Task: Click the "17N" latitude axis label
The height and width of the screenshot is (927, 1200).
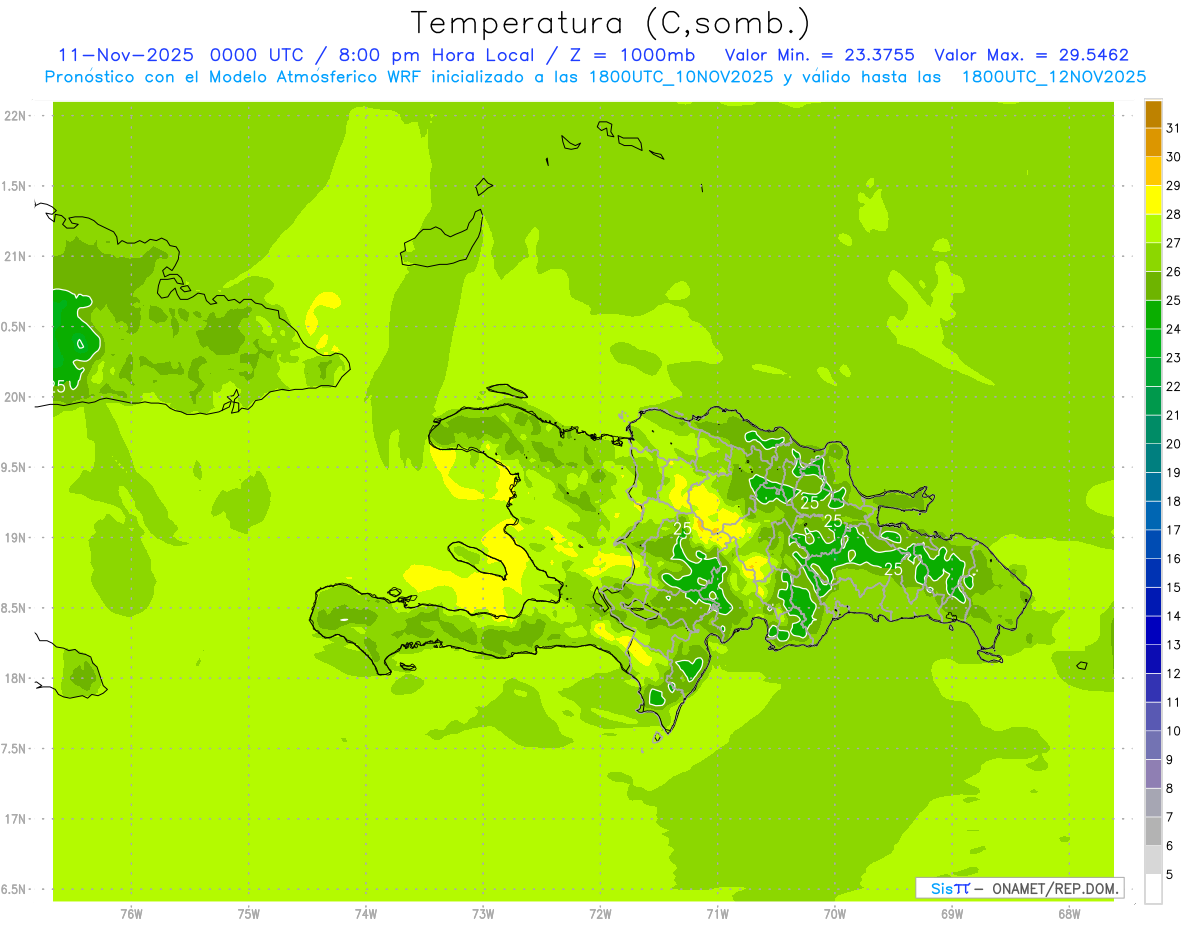Action: 17,819
